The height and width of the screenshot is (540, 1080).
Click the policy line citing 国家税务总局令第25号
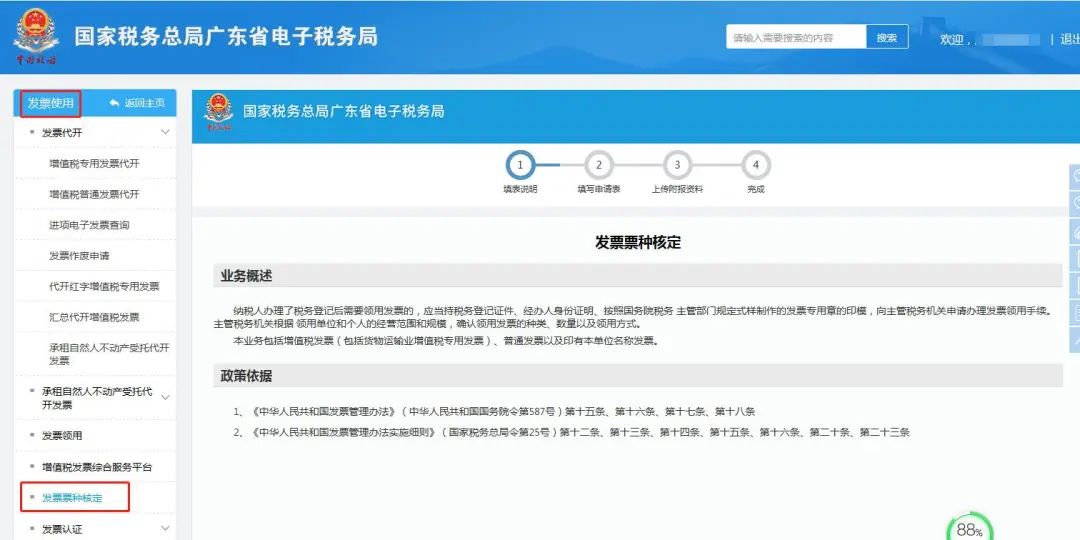tap(572, 433)
